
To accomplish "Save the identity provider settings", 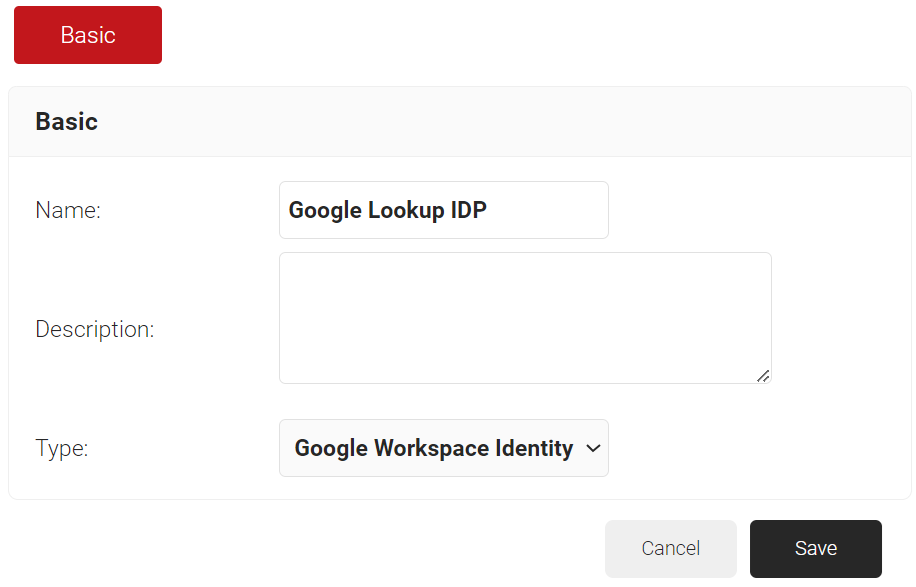I will pyautogui.click(x=815, y=548).
